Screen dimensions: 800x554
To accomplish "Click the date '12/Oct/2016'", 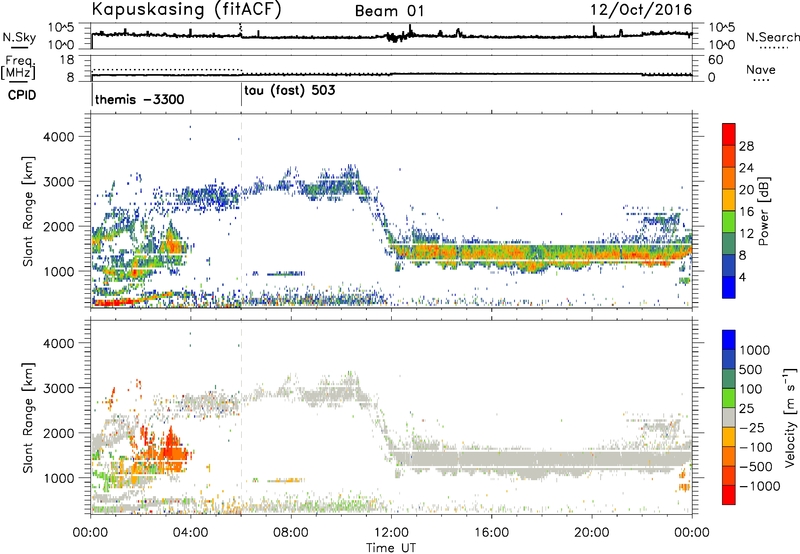I will (x=641, y=10).
